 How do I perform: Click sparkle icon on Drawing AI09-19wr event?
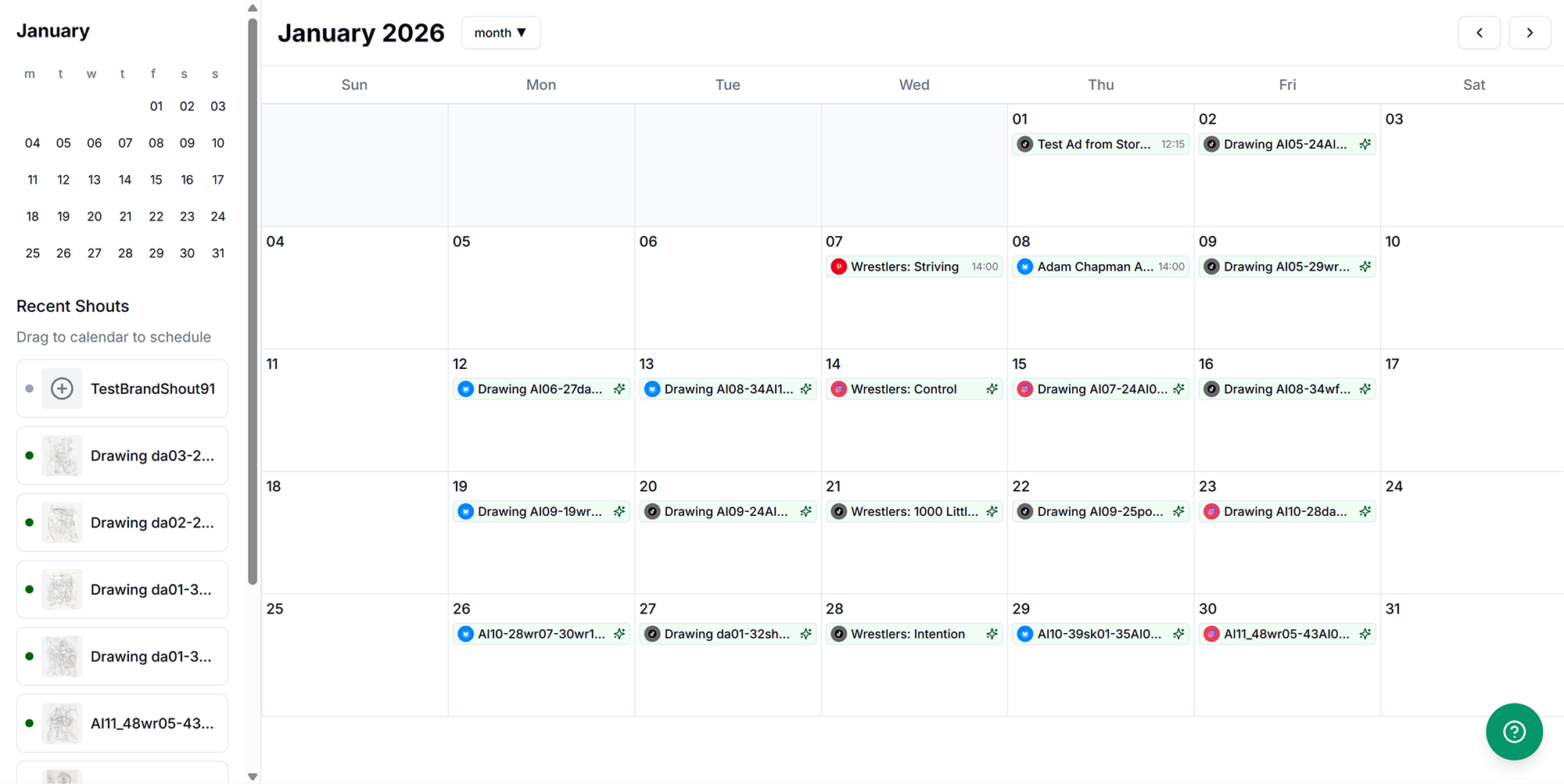(x=619, y=511)
